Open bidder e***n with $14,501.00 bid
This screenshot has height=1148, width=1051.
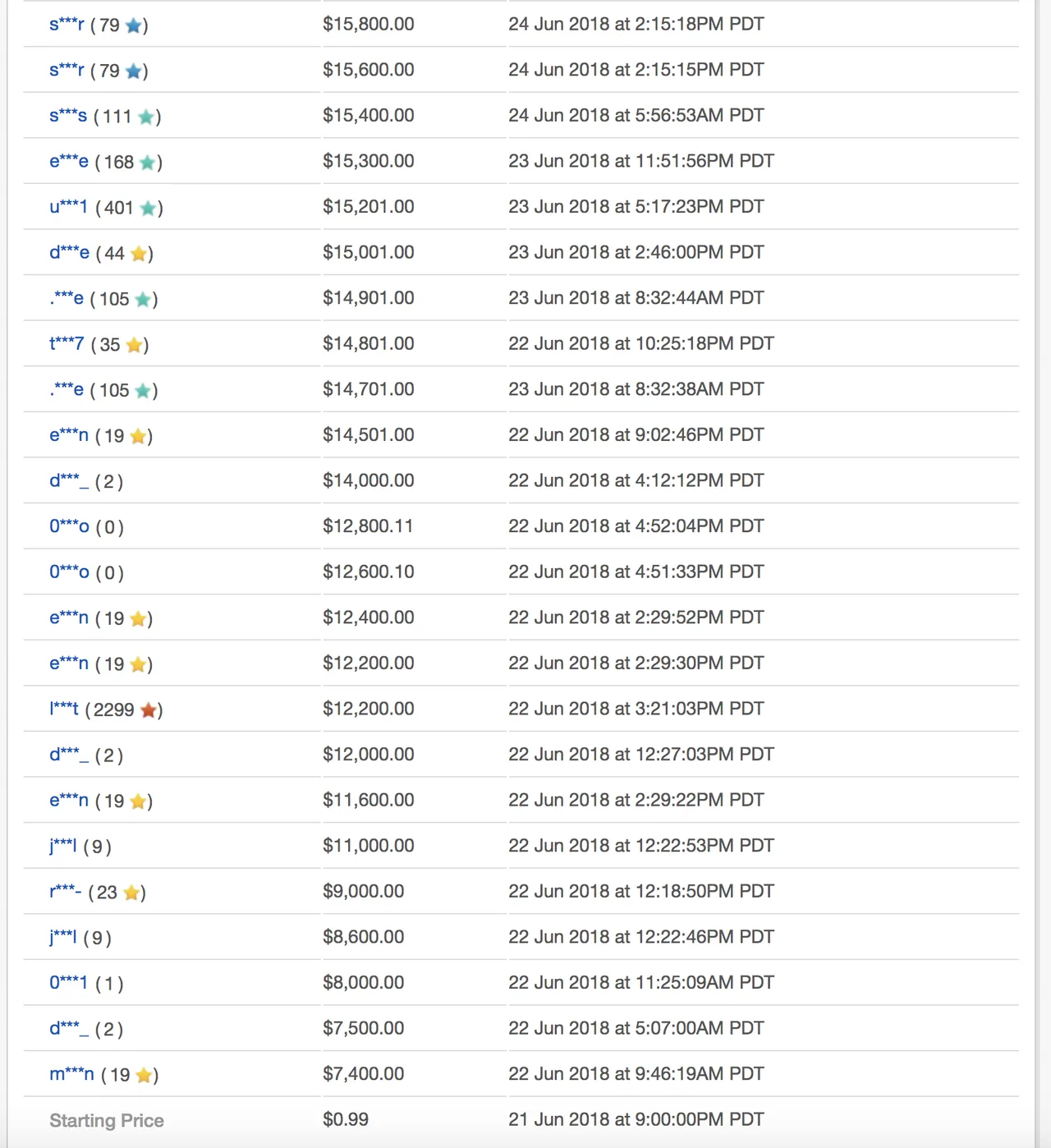click(69, 435)
